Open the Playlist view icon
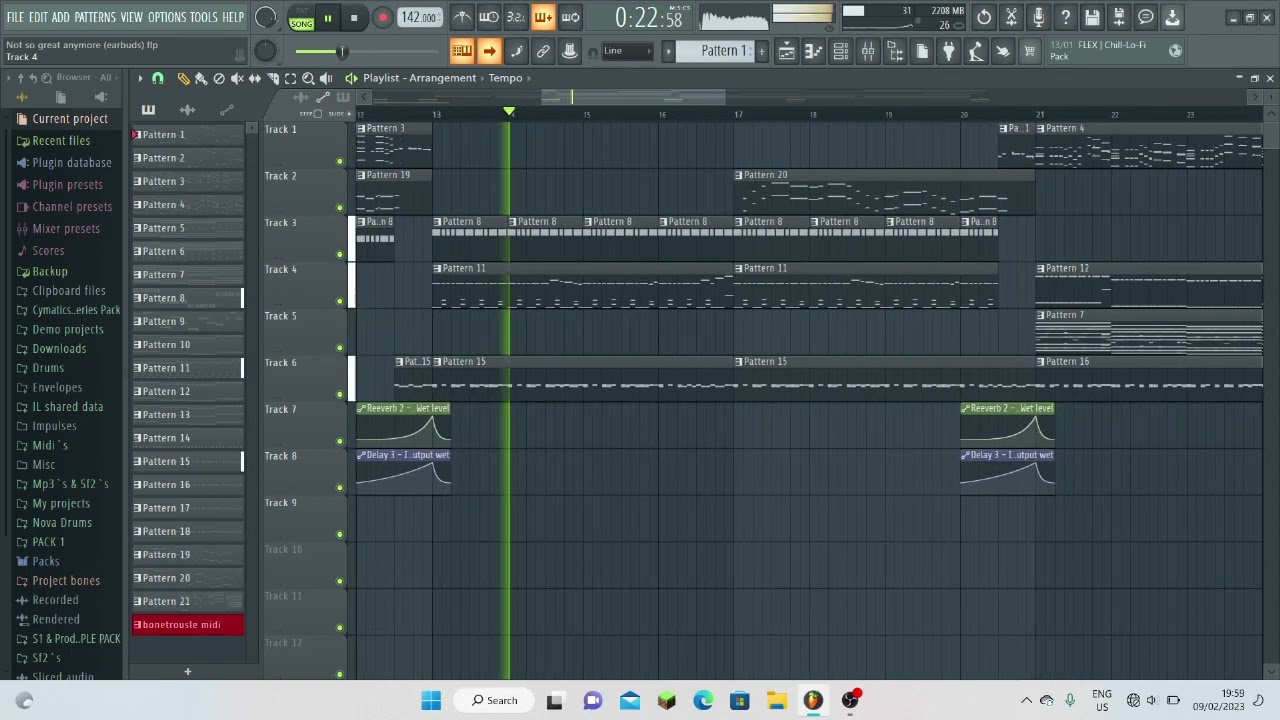 coord(787,51)
